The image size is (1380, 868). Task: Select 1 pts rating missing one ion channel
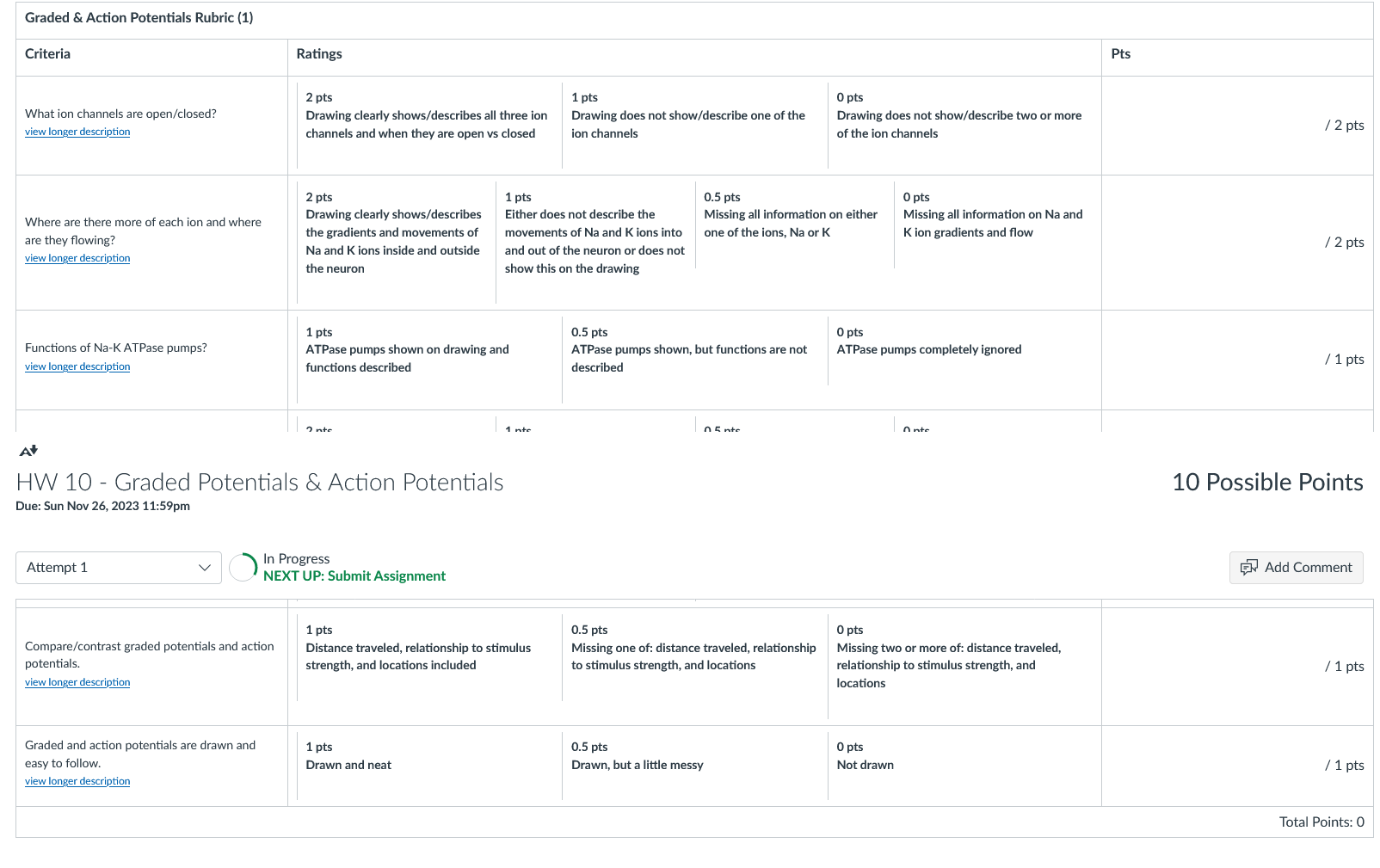click(694, 125)
